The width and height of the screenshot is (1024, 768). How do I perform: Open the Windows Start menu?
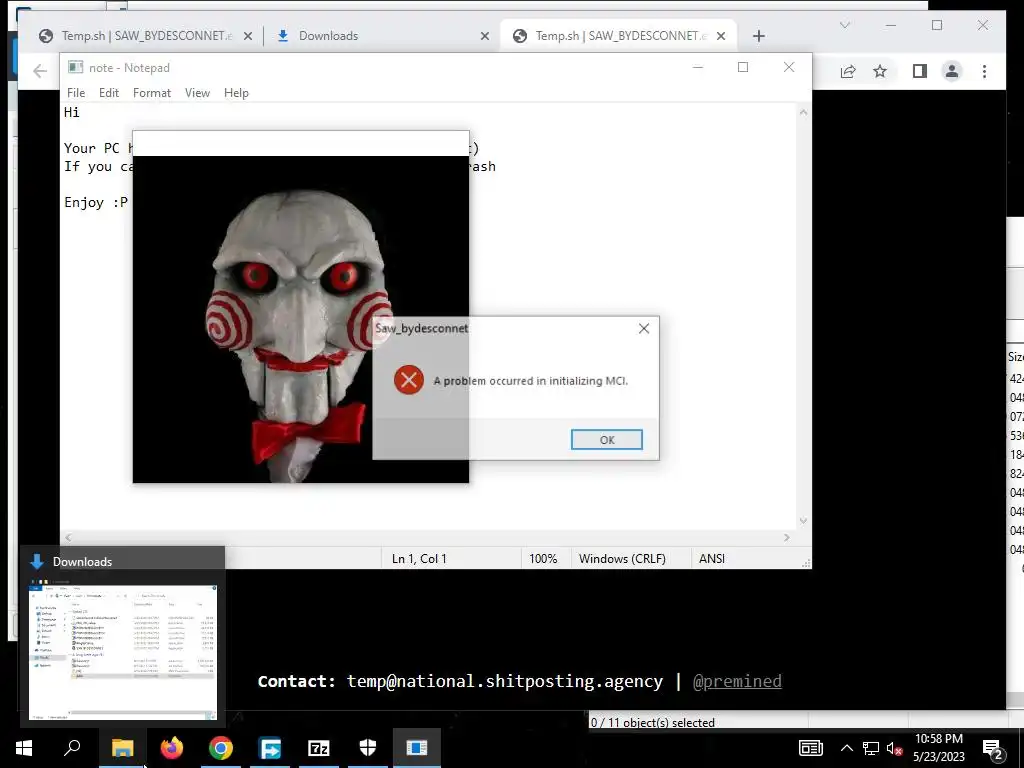tap(24, 748)
